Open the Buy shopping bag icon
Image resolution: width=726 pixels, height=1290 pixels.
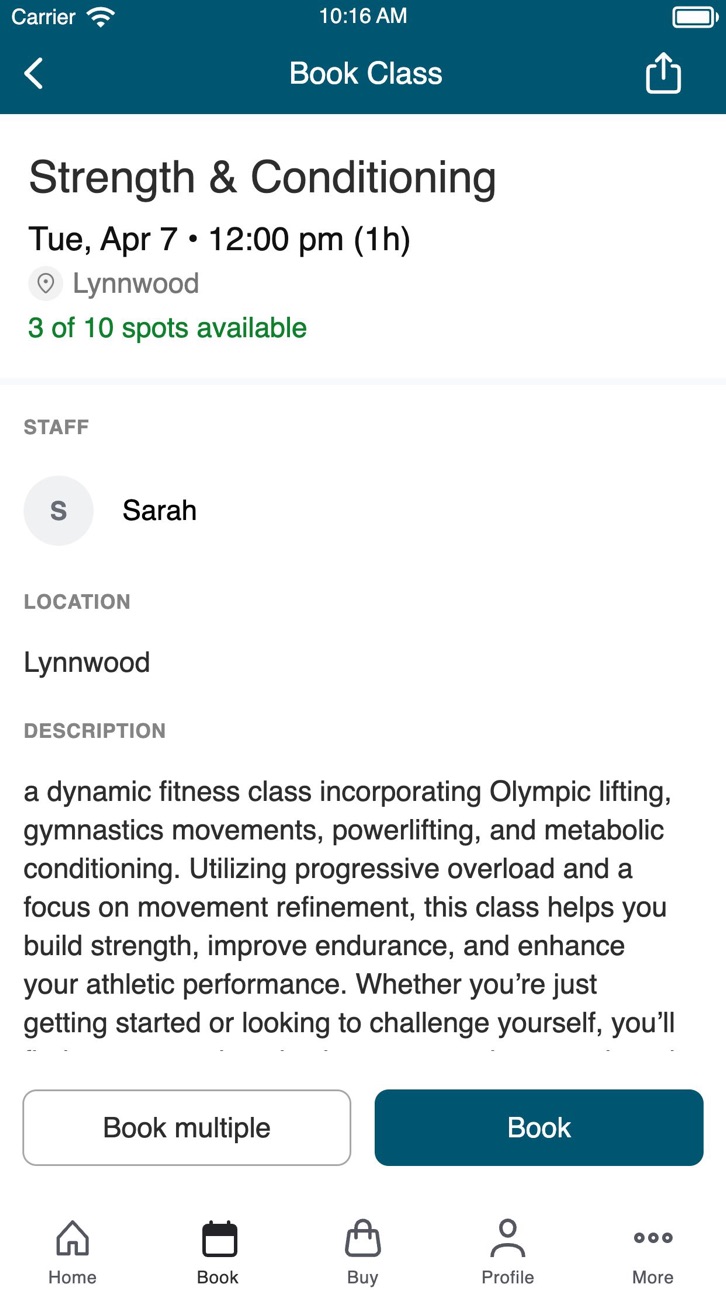tap(363, 1238)
